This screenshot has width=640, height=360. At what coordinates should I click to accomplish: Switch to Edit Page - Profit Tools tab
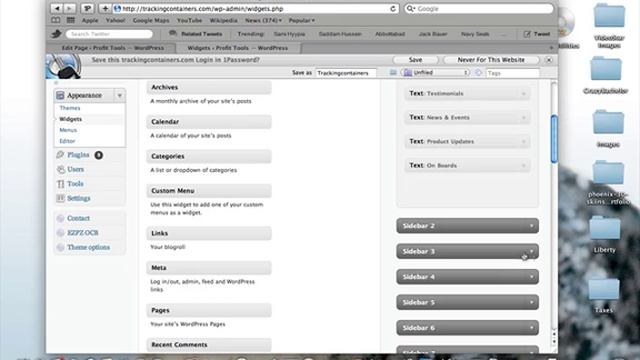point(113,48)
